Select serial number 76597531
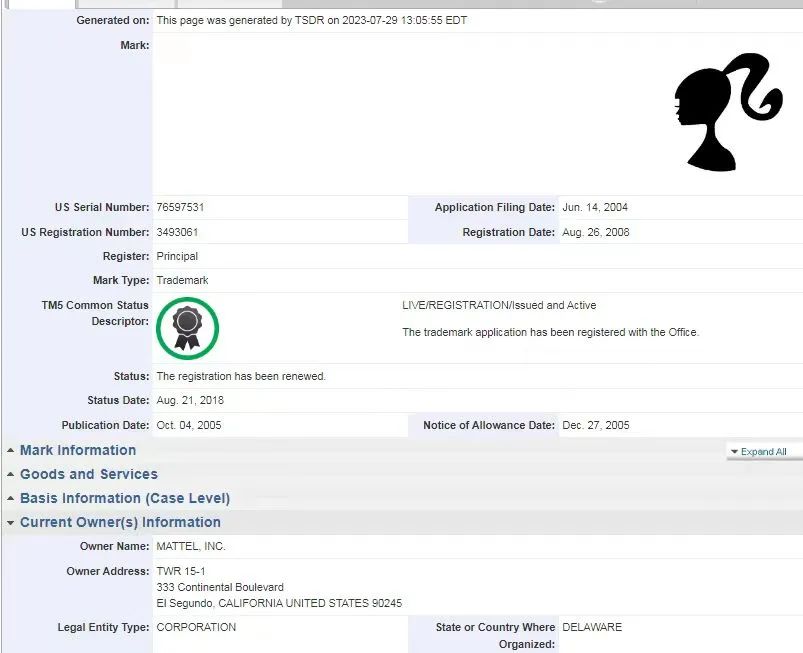The height and width of the screenshot is (653, 803). (180, 207)
